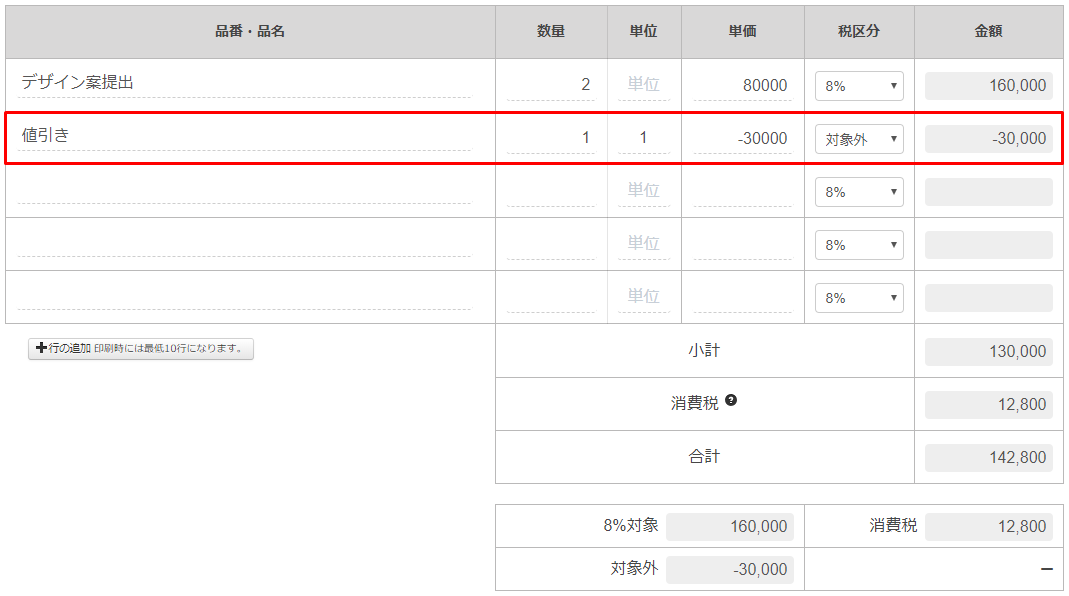
Task: Open tax dropdown in fifth row
Action: click(859, 298)
